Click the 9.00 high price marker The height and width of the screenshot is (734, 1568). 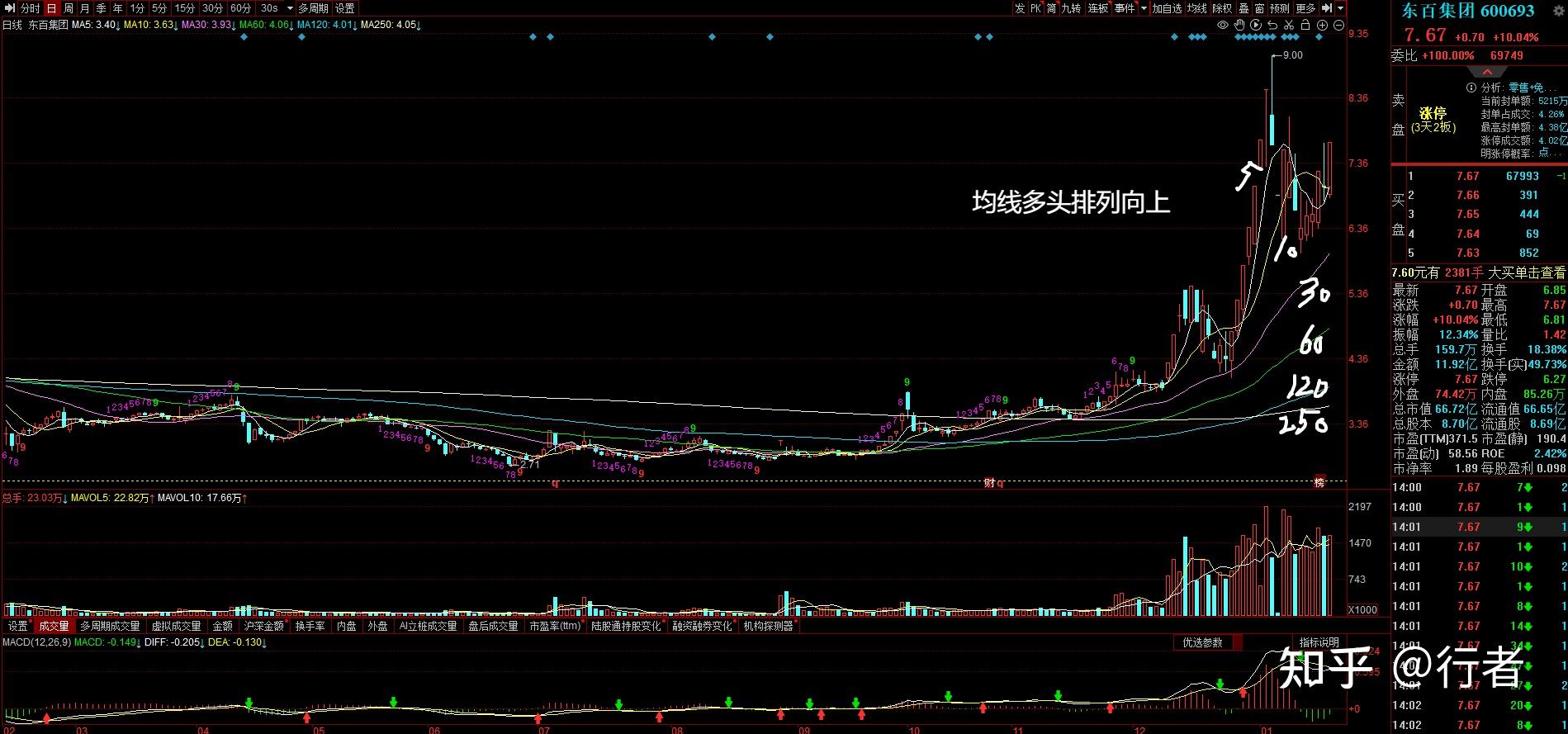click(x=1292, y=55)
